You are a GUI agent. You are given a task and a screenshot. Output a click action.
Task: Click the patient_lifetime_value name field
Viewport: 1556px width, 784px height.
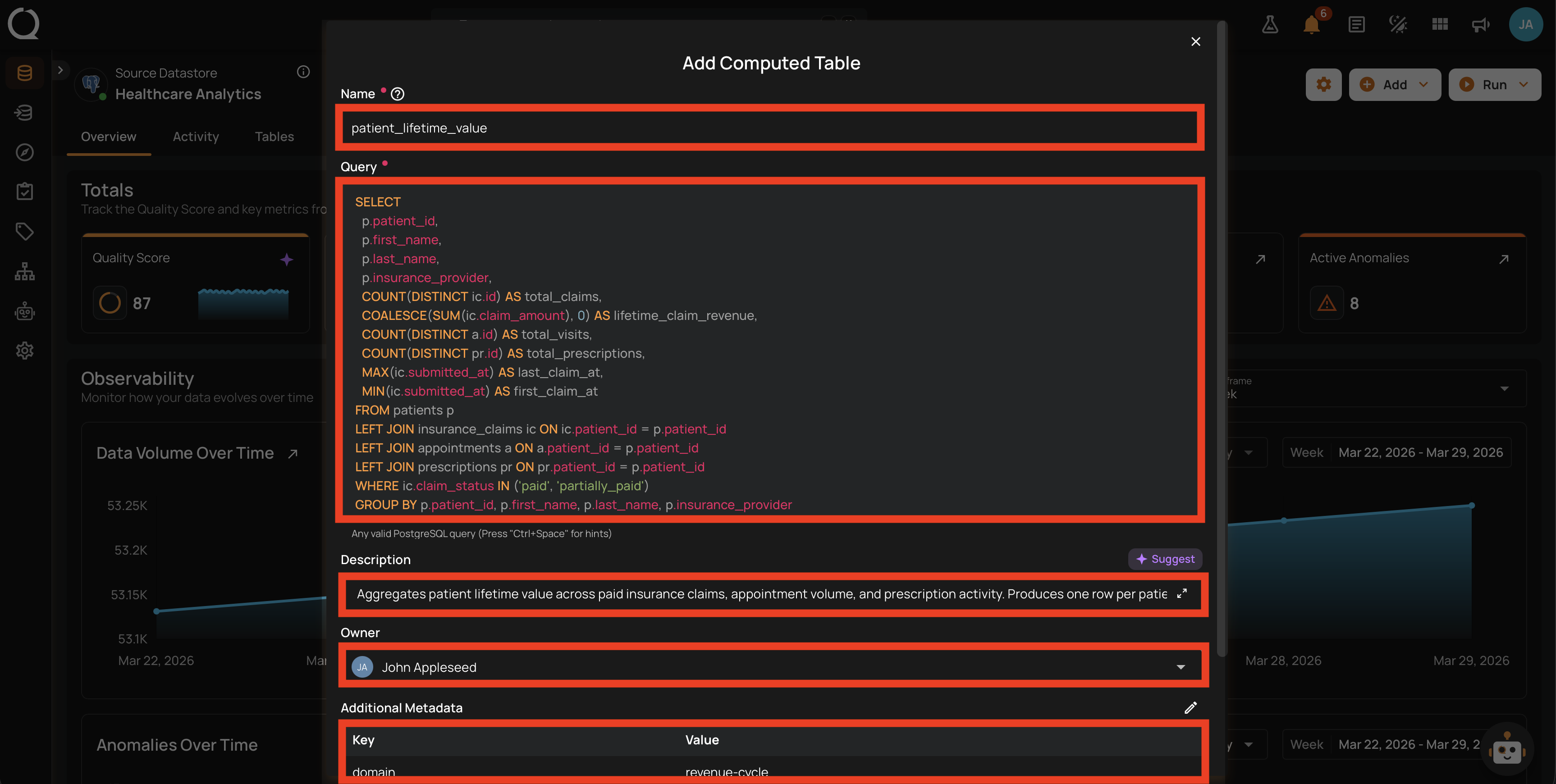(x=769, y=128)
